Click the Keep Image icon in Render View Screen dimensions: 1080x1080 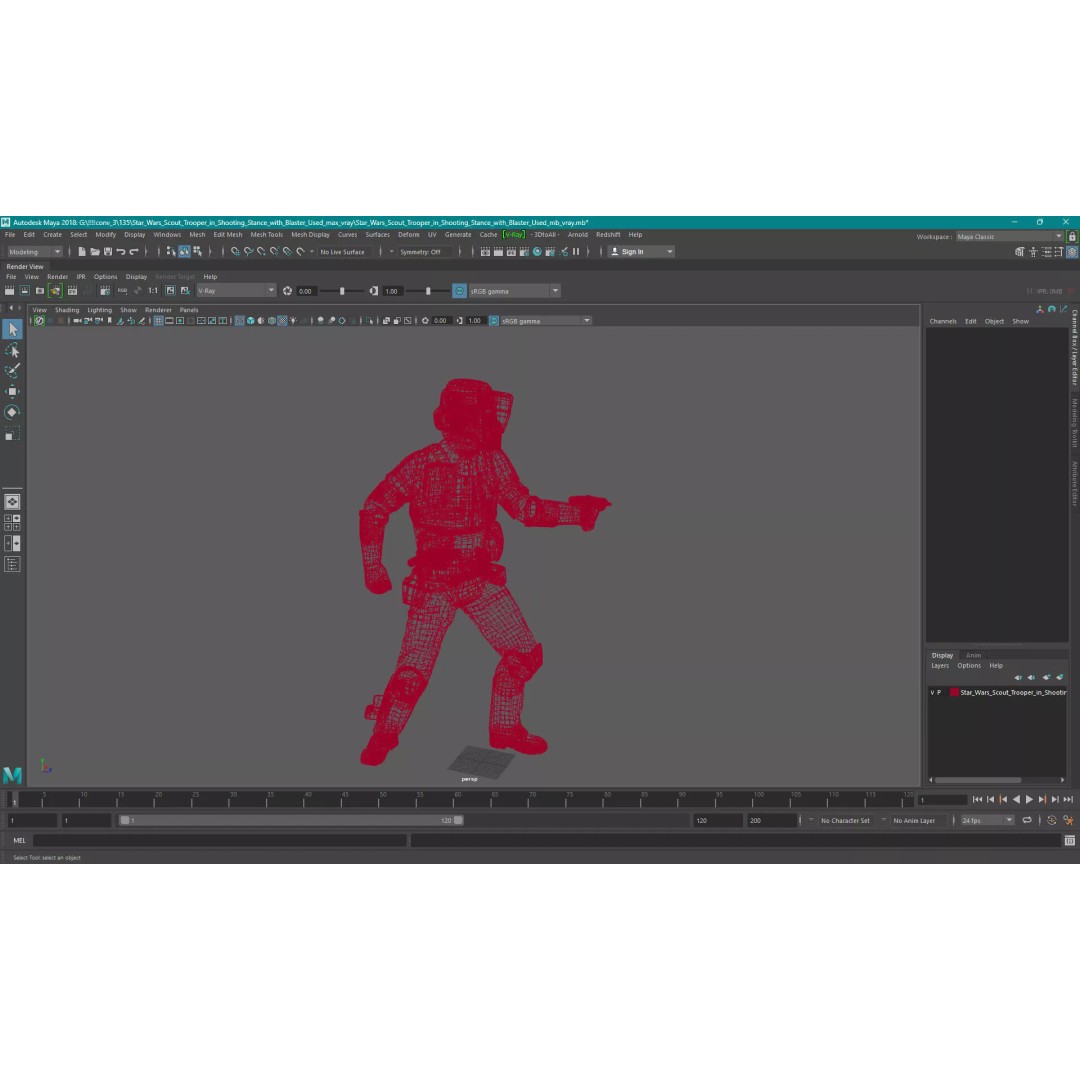tap(170, 291)
